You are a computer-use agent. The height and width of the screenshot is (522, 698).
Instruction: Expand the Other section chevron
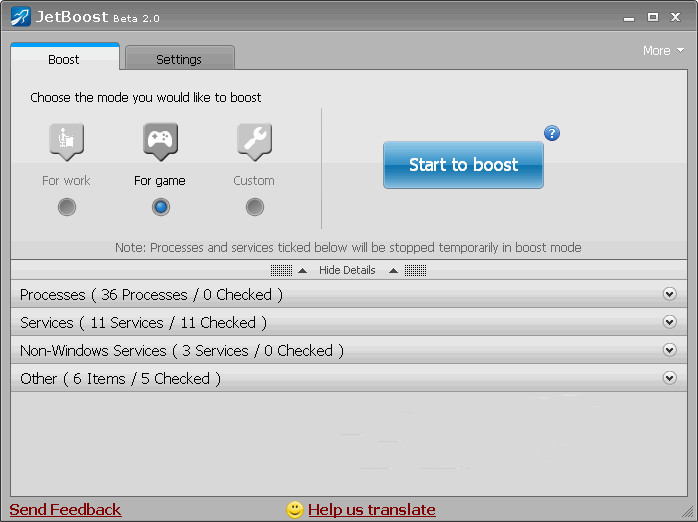(x=669, y=378)
